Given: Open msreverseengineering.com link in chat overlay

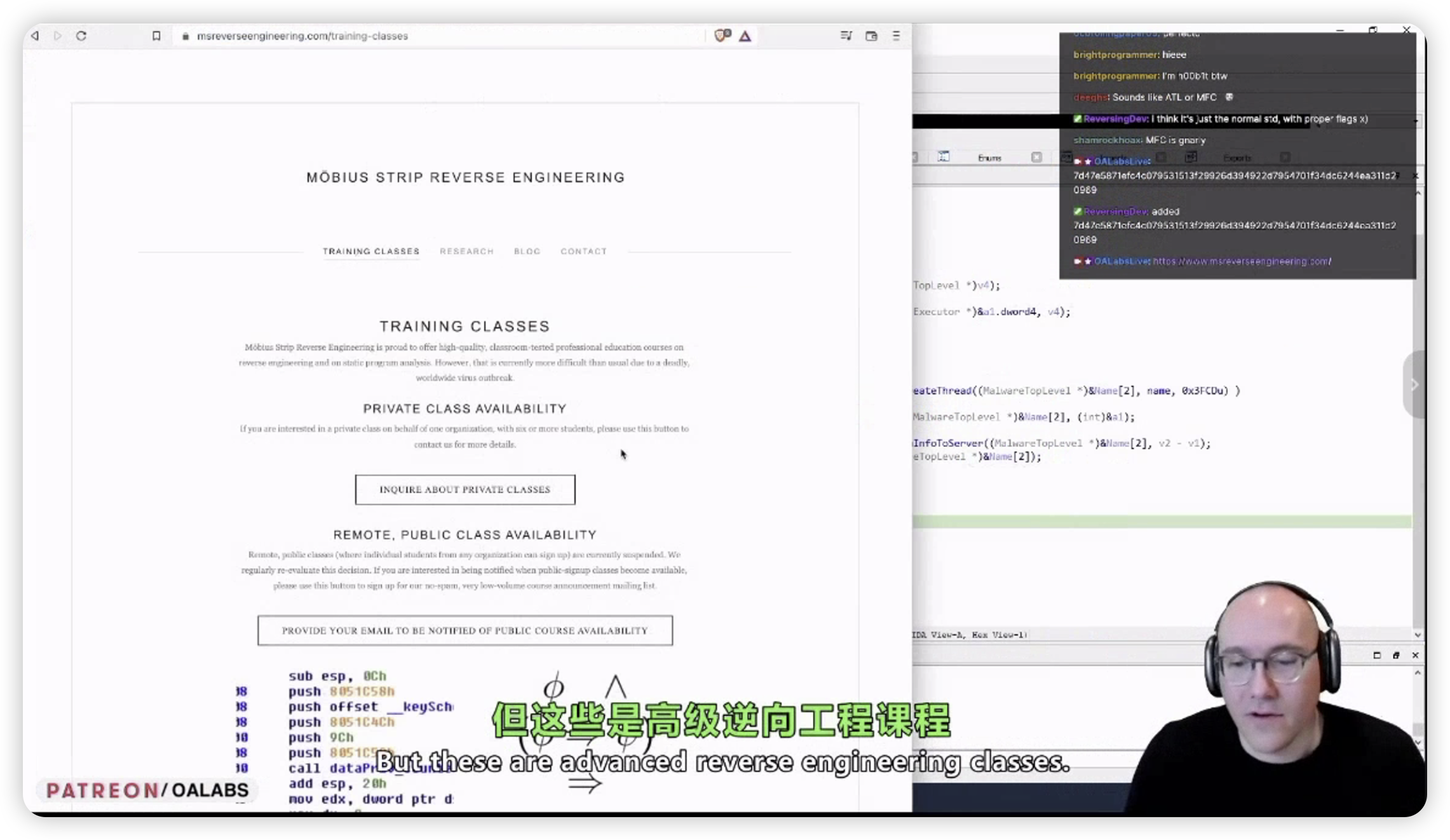Looking at the screenshot, I should click(x=1242, y=261).
